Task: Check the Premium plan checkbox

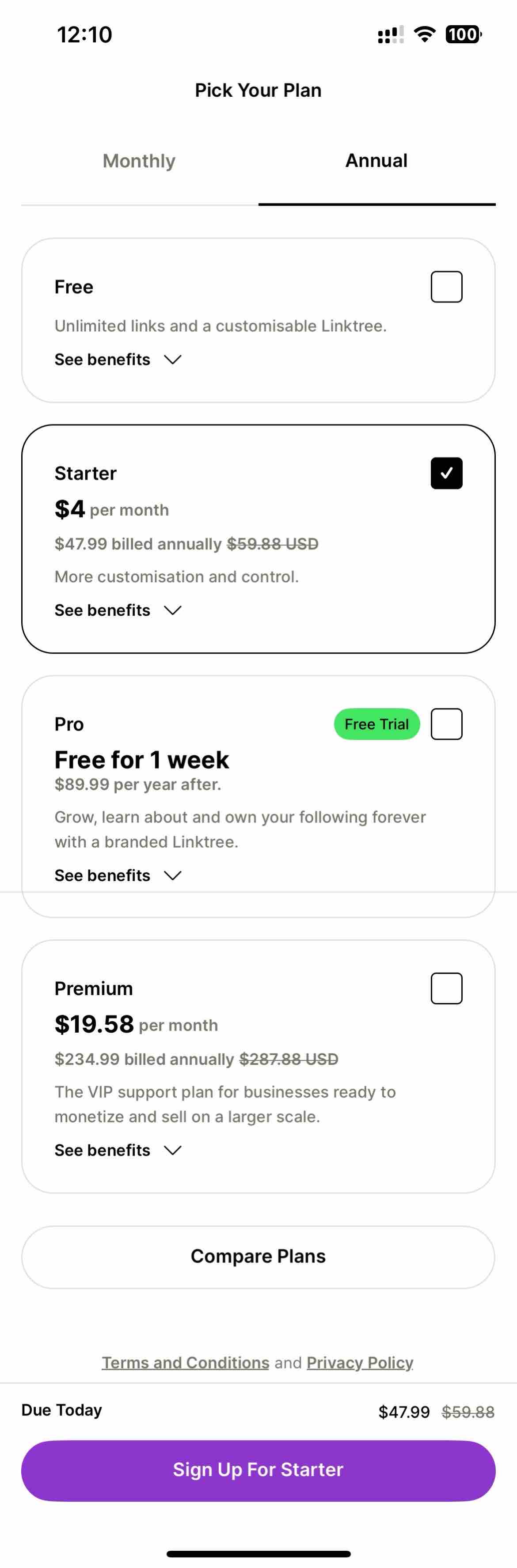Action: click(446, 988)
